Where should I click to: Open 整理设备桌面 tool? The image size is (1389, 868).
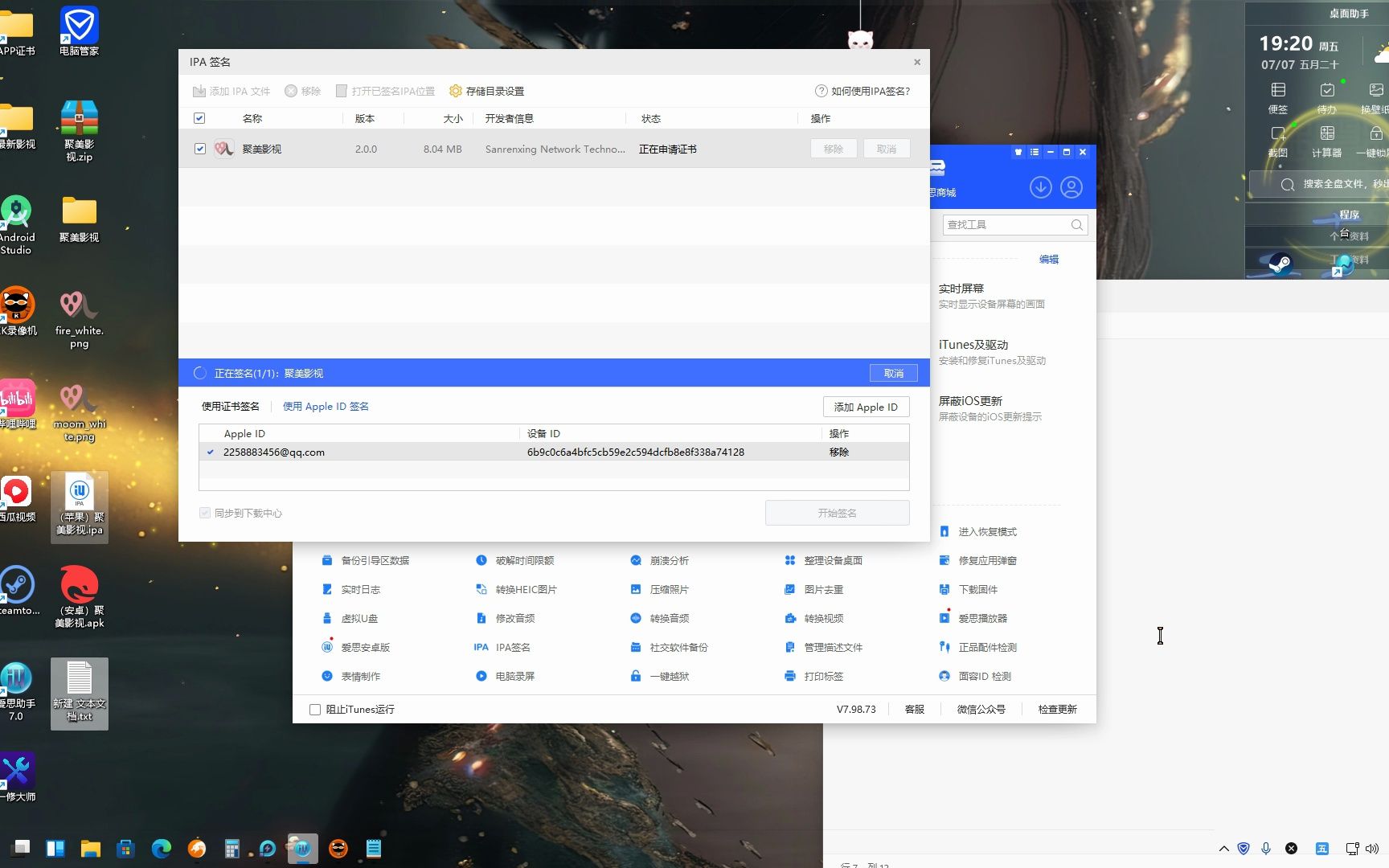click(x=824, y=561)
